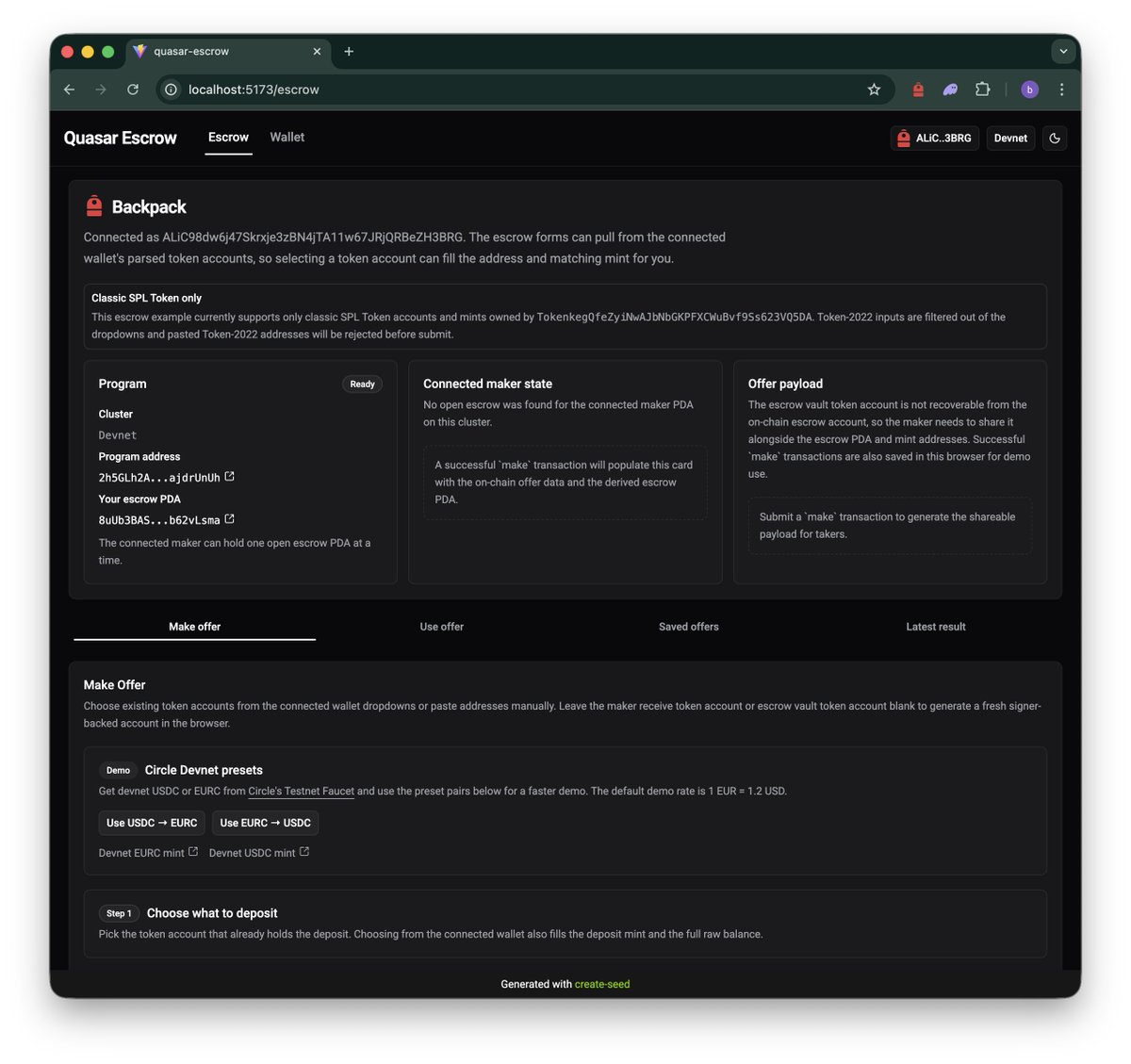The image size is (1131, 1064).
Task: Open the Devnet EURC mint link
Action: coord(141,853)
